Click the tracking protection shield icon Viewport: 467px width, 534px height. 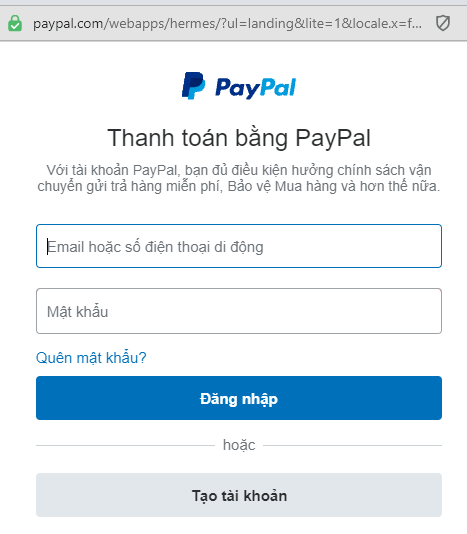click(443, 23)
